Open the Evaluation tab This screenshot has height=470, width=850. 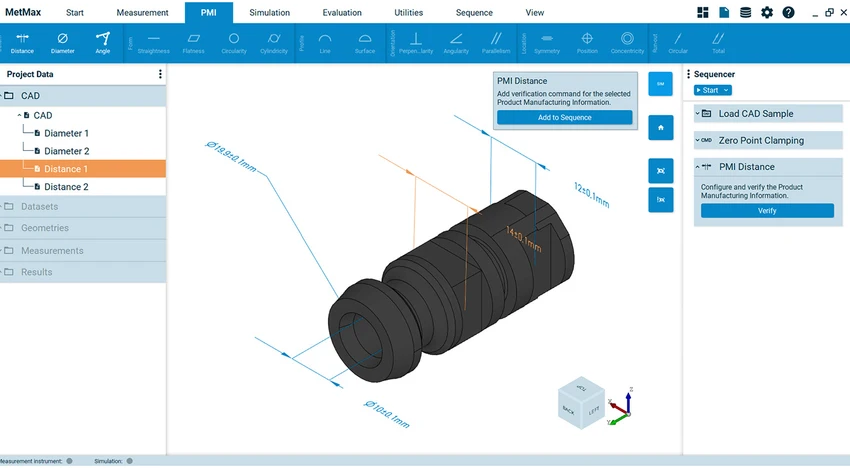pyautogui.click(x=342, y=12)
